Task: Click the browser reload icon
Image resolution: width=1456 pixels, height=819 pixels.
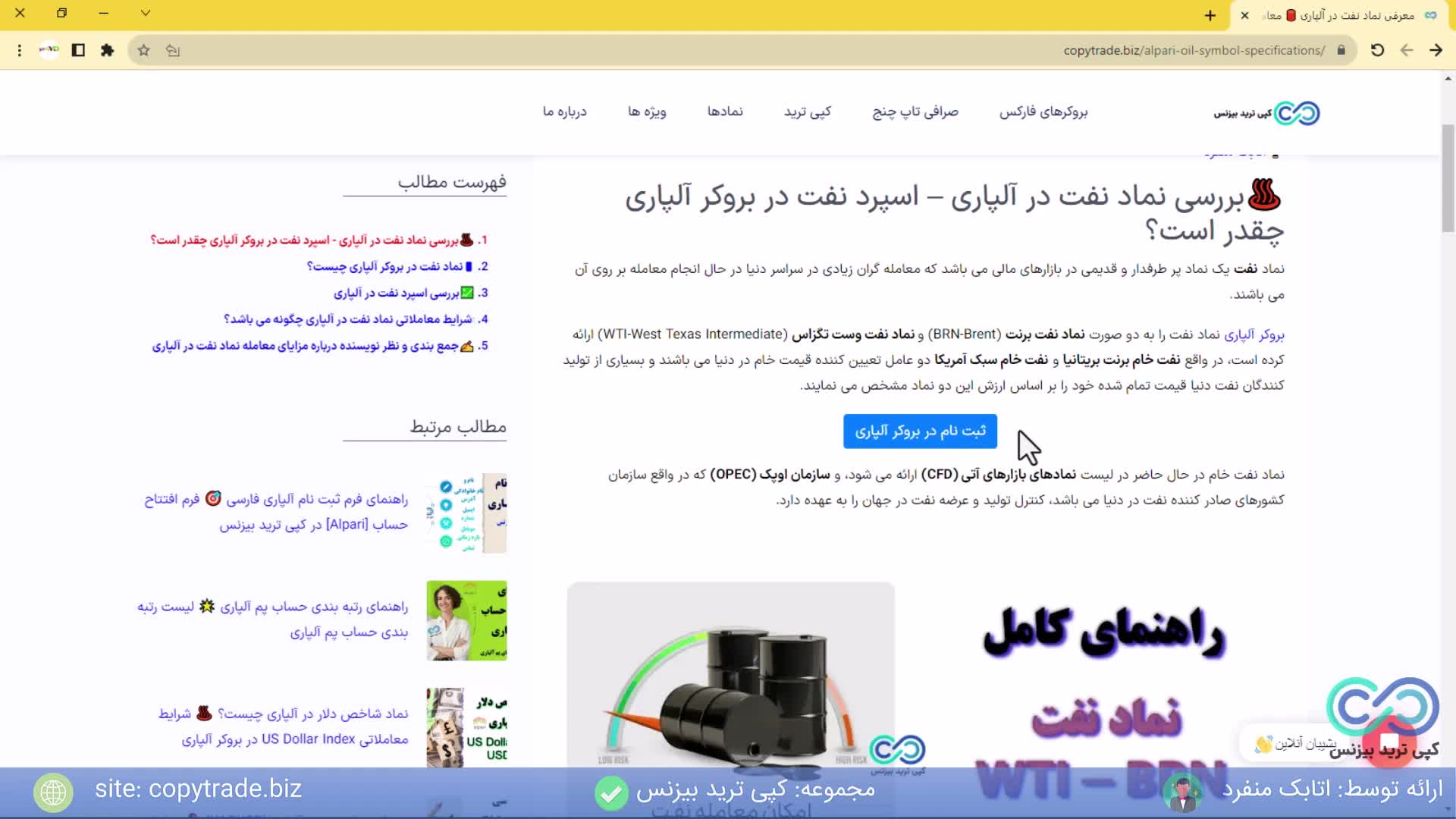Action: click(x=1377, y=50)
